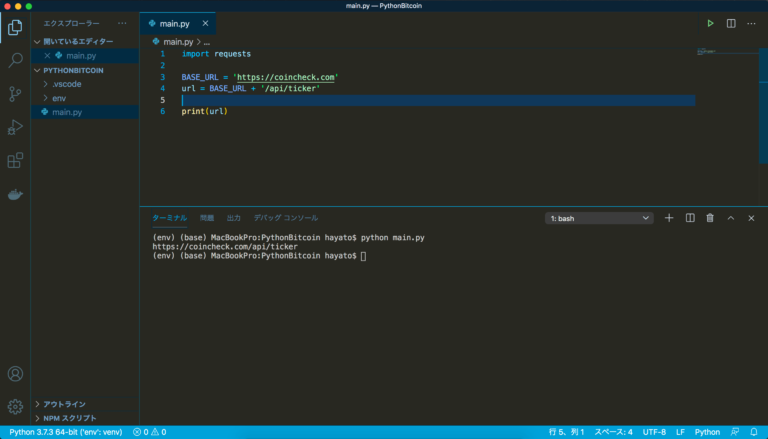The width and height of the screenshot is (768, 439).
Task: Open the terminal selector dropdown '1: bash'
Action: pos(599,218)
